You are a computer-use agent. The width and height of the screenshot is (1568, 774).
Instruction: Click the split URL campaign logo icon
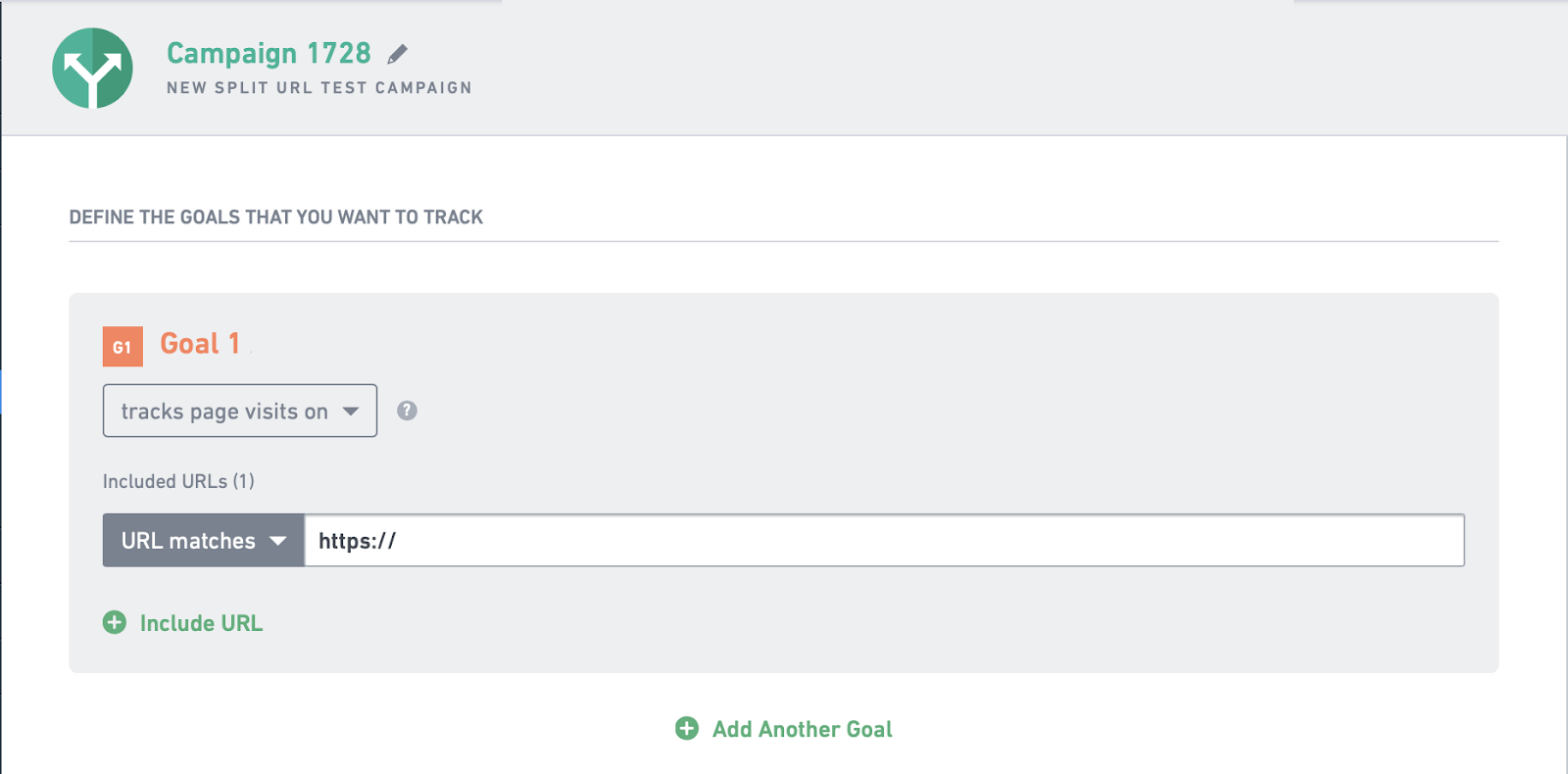coord(92,68)
